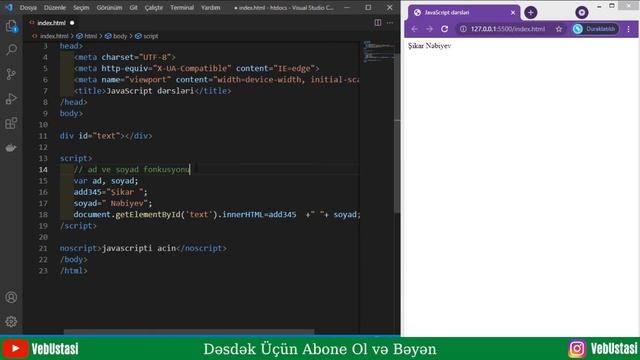
Task: Open editor More Actions ellipsis
Action: click(390, 23)
